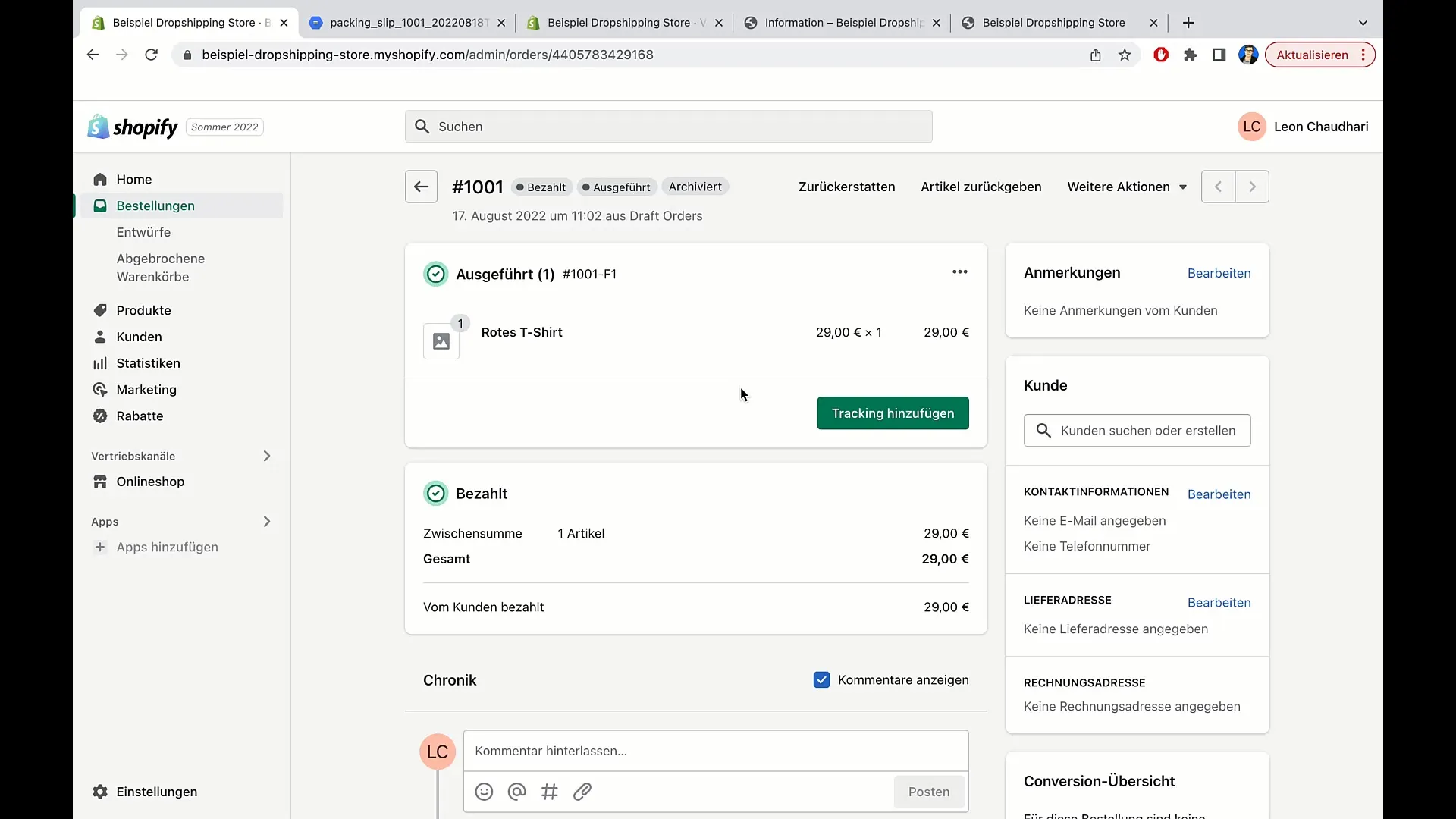Click Zurückerstatten button
This screenshot has width=1456, height=819.
[x=847, y=187]
